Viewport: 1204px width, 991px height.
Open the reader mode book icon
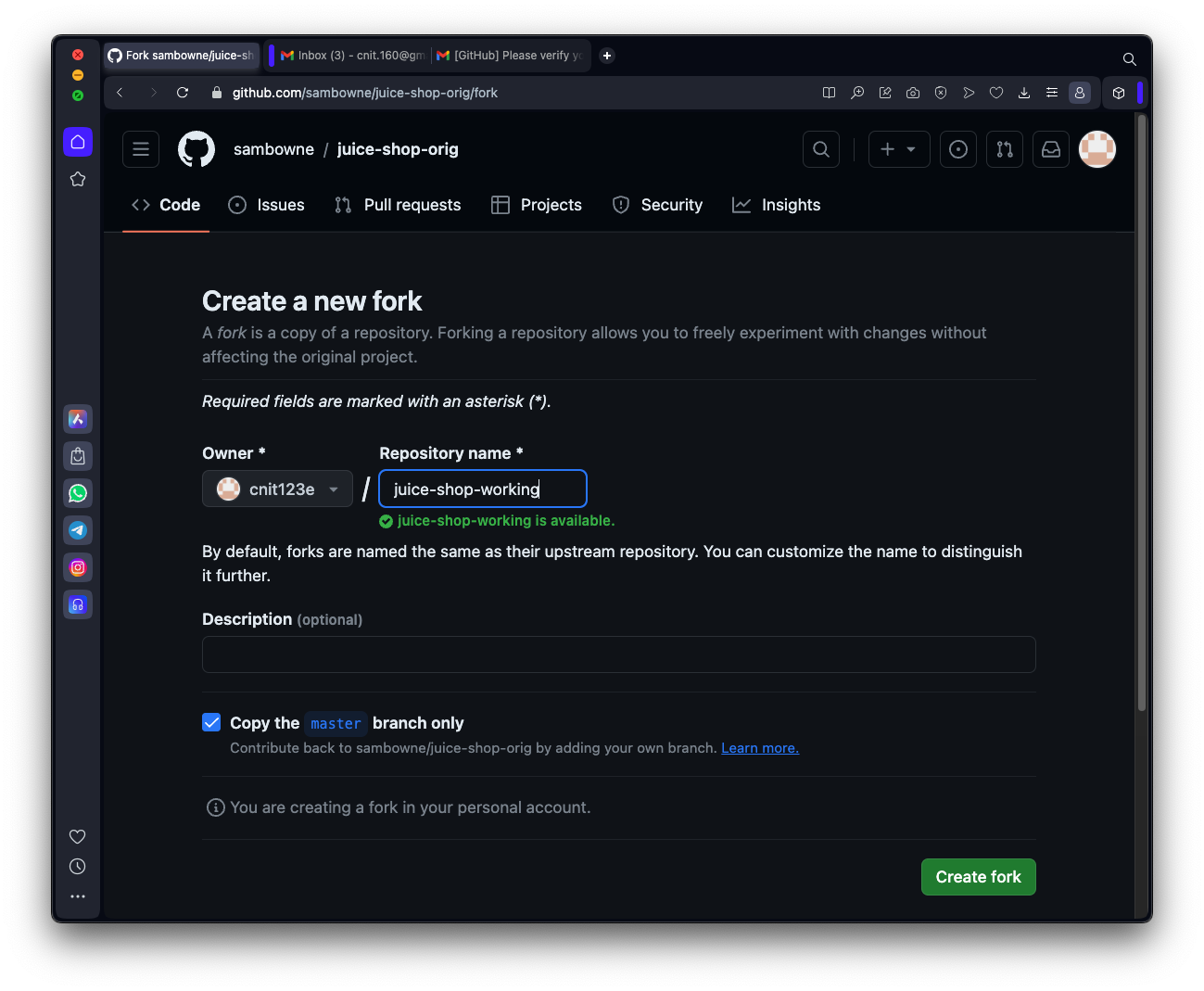[830, 93]
